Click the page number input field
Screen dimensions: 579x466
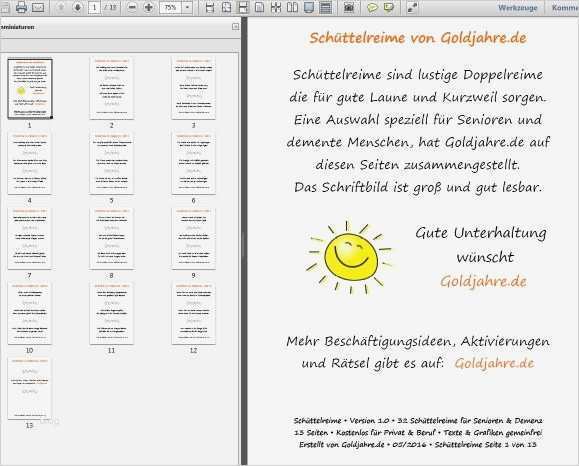coord(94,7)
